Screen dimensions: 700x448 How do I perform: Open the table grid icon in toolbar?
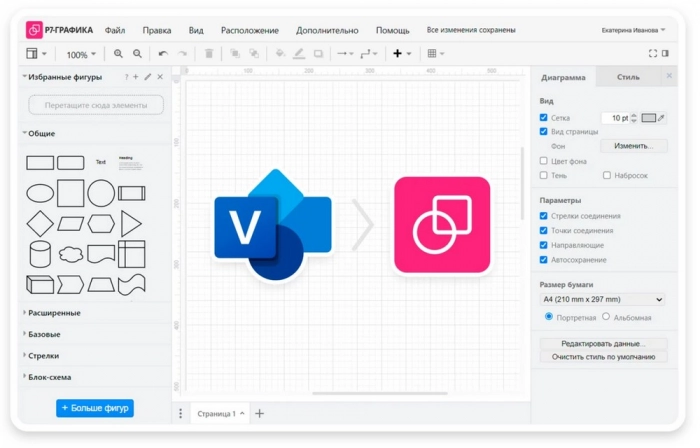[x=432, y=54]
